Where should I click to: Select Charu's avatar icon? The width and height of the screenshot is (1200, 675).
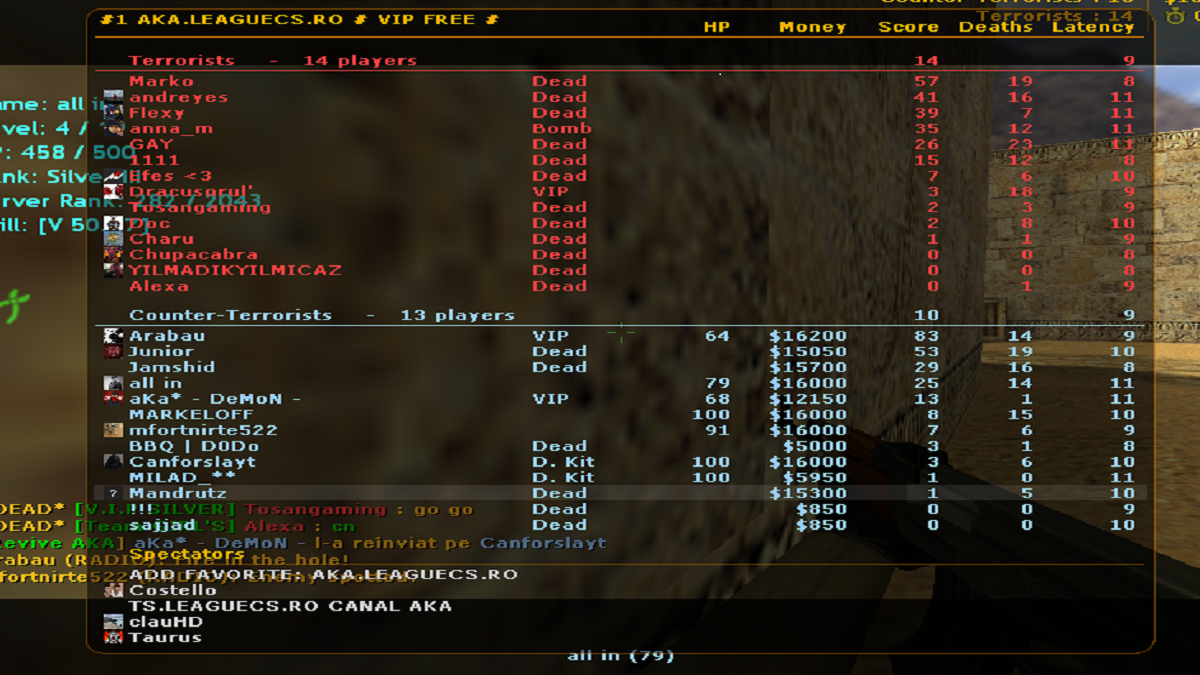[113, 239]
